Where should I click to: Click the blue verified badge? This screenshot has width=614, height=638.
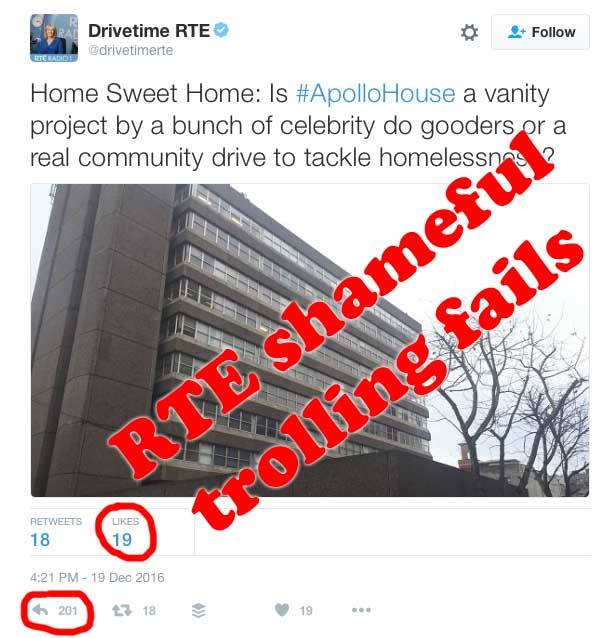(221, 30)
